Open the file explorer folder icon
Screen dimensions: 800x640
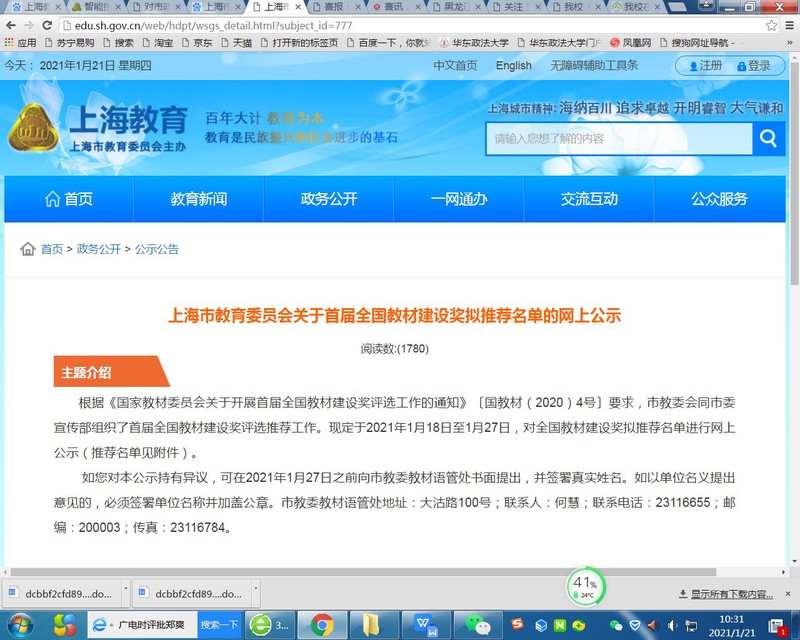[370, 625]
